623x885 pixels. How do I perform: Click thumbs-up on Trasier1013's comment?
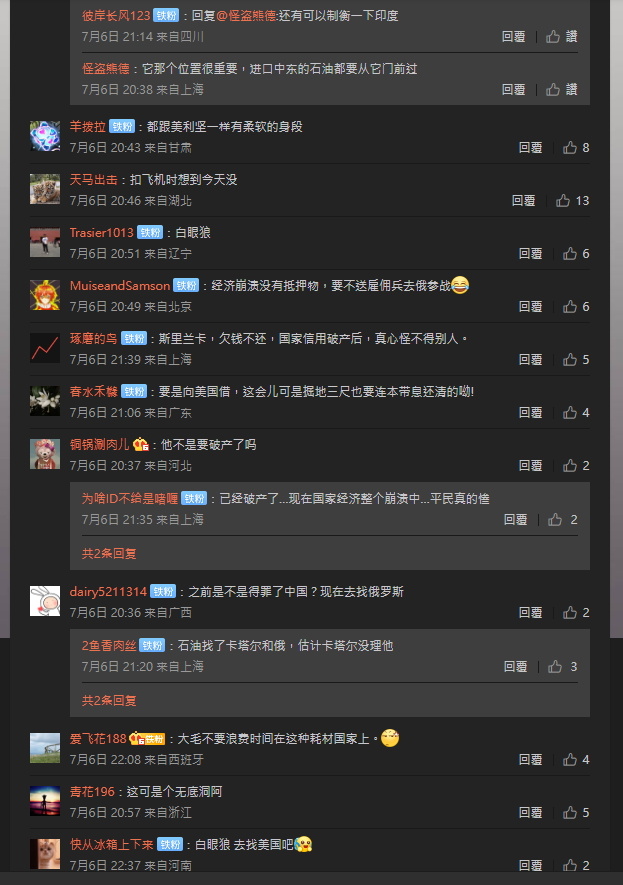pos(576,254)
